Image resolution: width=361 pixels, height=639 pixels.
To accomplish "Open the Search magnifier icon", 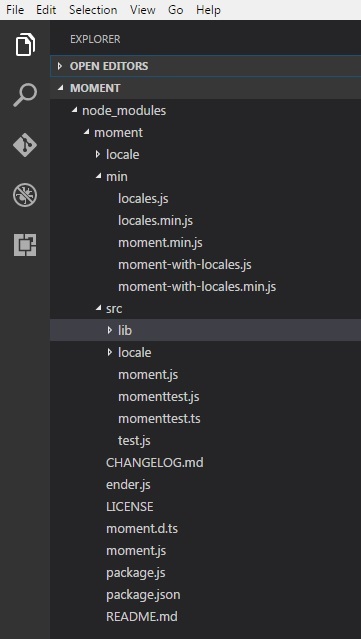I will pyautogui.click(x=25, y=95).
